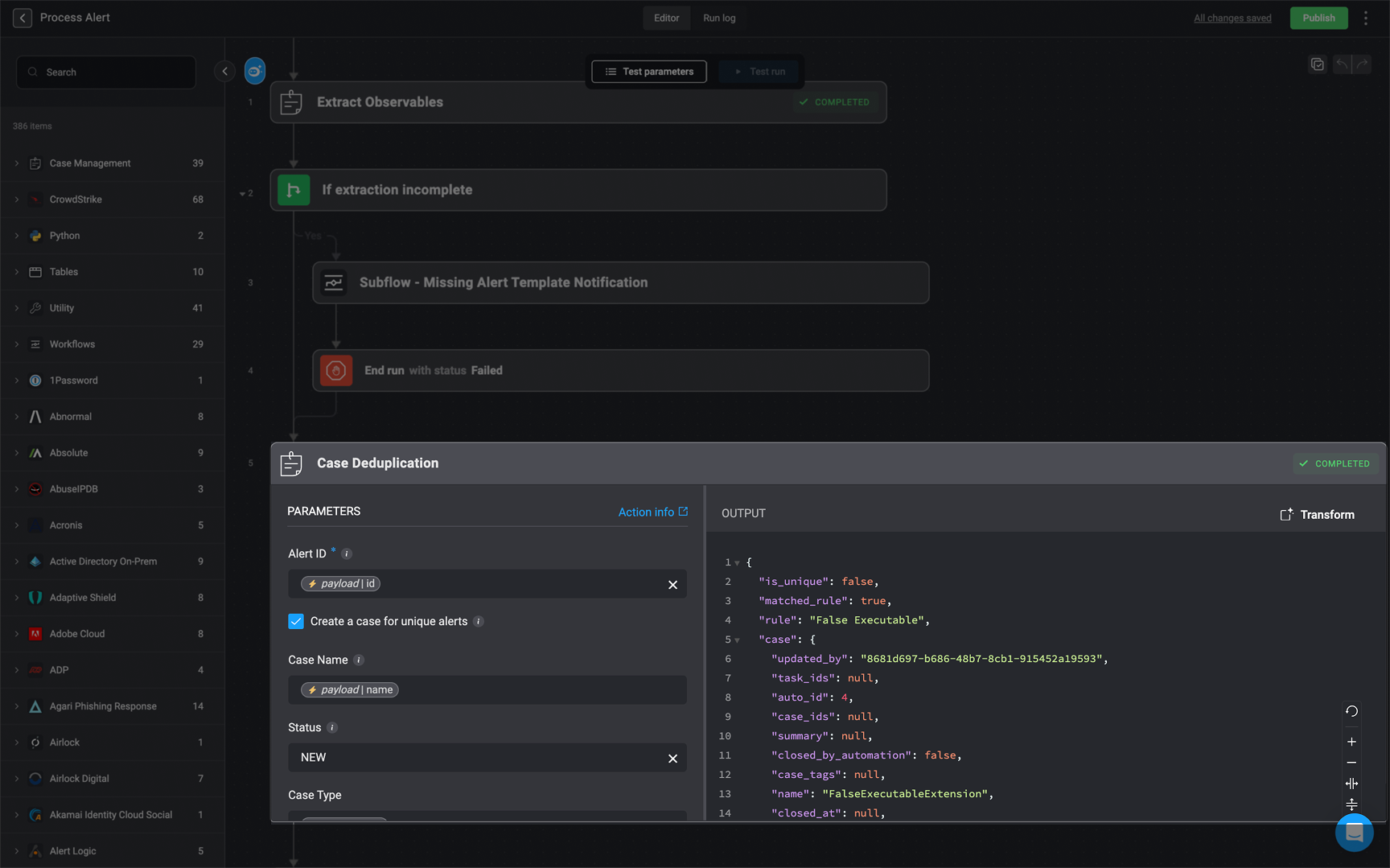Image resolution: width=1390 pixels, height=868 pixels.
Task: Open the Adaptive Shield item
Action: pos(113,598)
